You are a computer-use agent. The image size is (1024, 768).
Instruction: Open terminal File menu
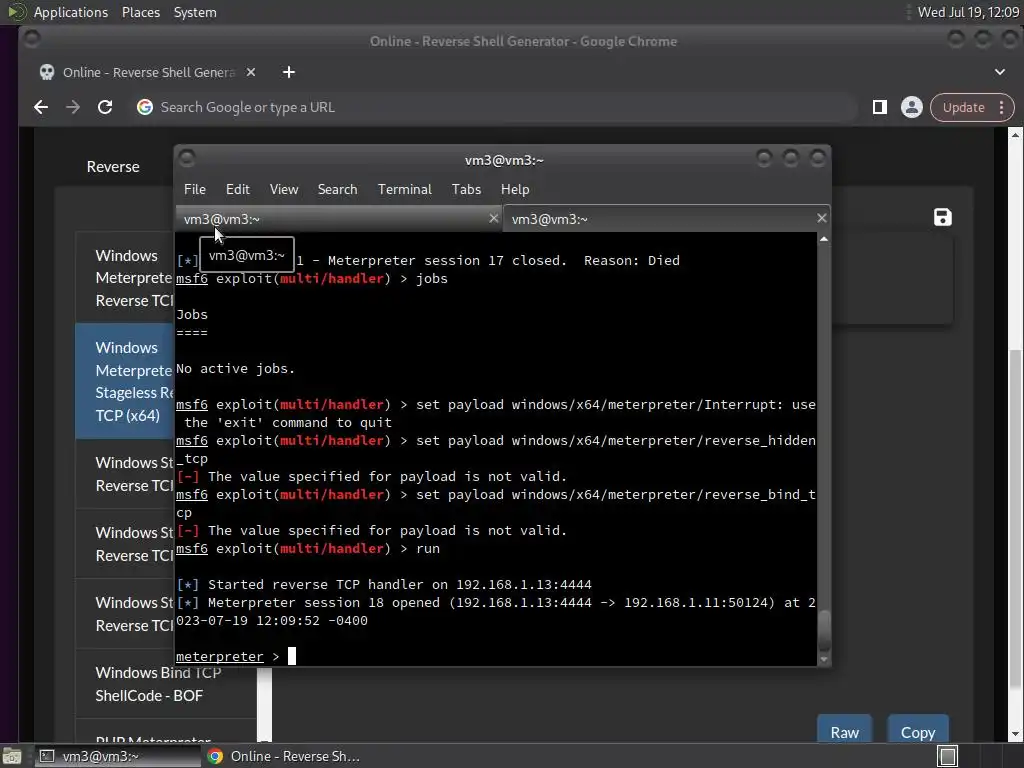tap(195, 189)
